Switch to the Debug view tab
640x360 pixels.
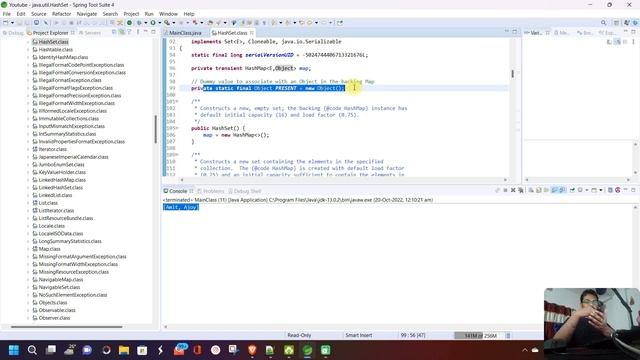click(x=13, y=33)
